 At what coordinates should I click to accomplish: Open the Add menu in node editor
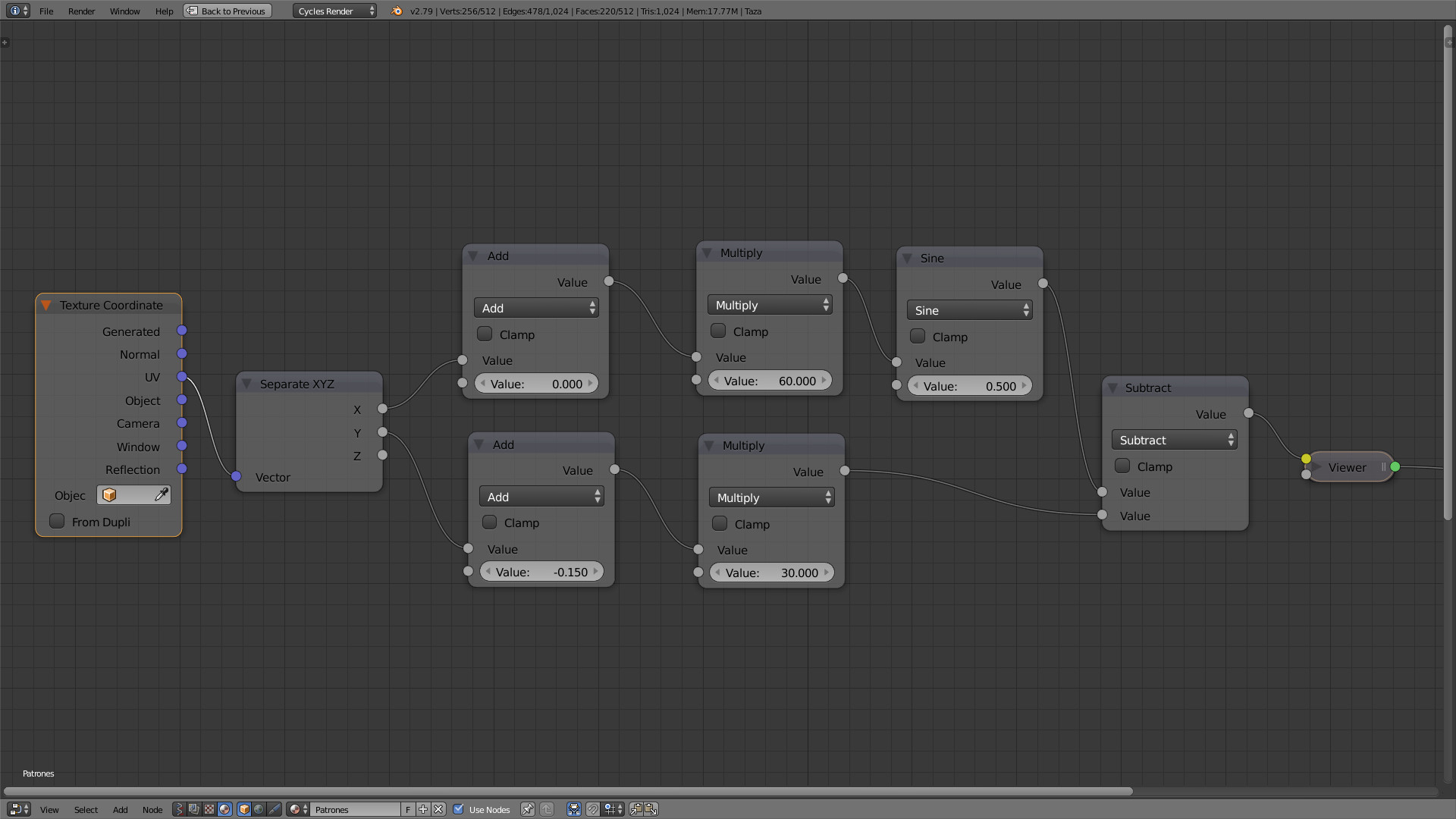(120, 809)
